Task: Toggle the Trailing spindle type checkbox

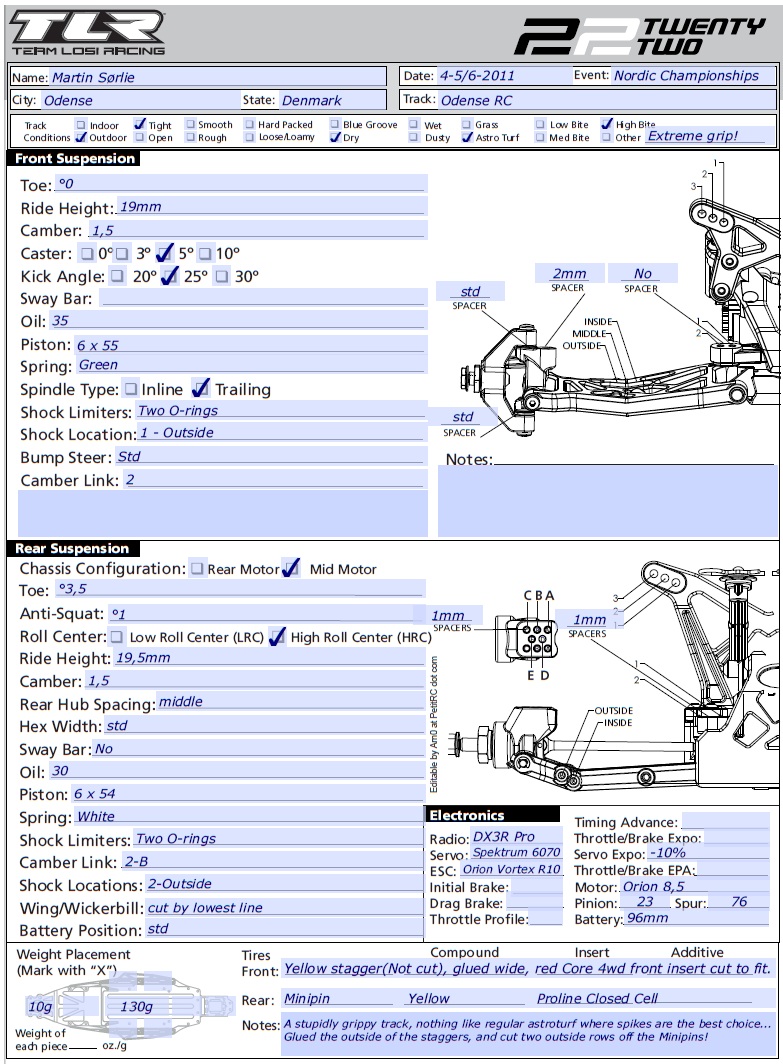Action: (x=201, y=389)
